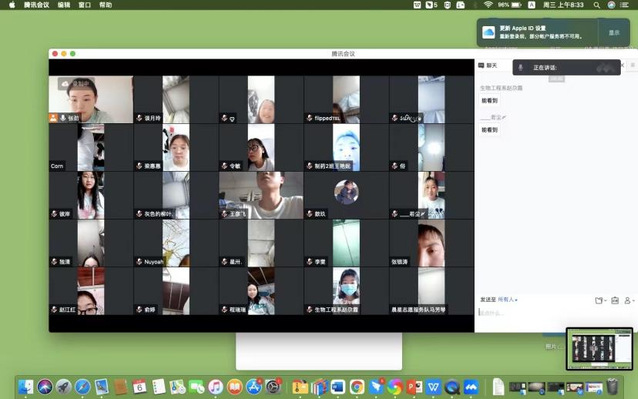Select the Com video tile
This screenshot has height=399, width=638.
point(91,147)
